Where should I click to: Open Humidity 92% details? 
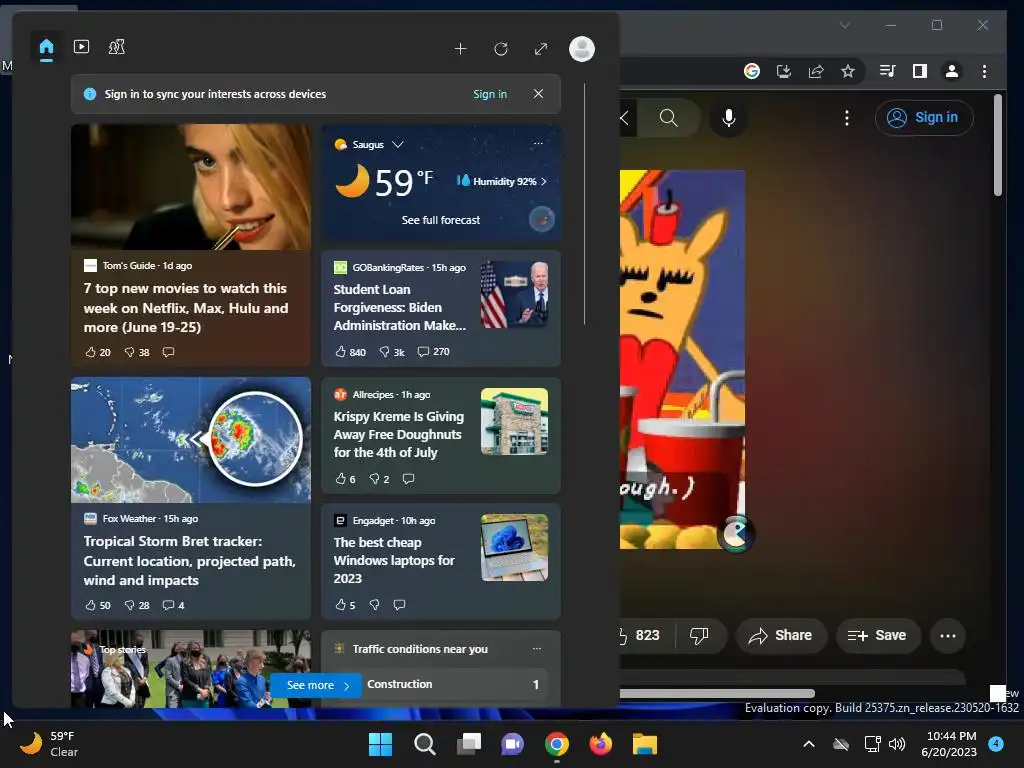point(502,181)
